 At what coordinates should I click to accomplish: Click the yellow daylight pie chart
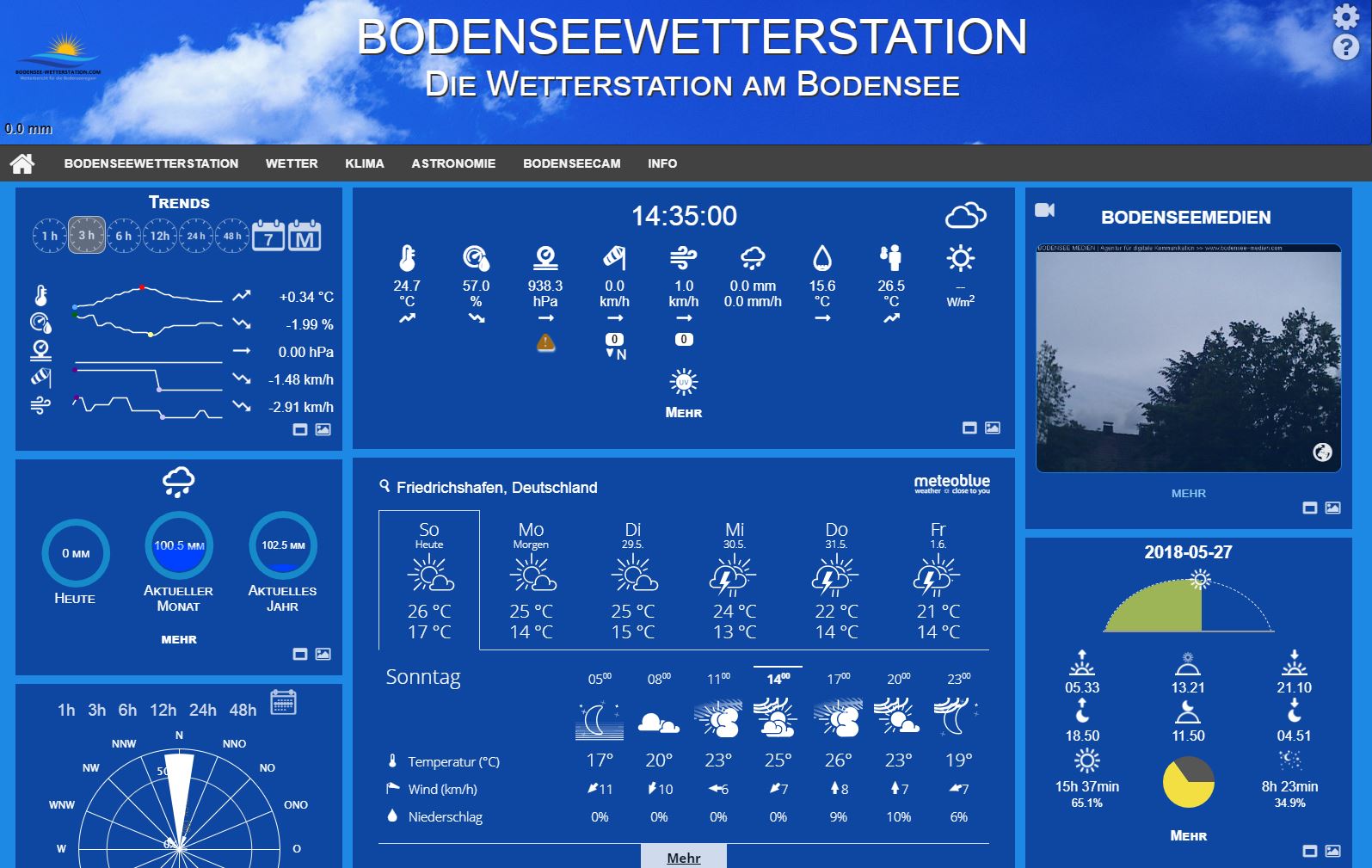pyautogui.click(x=1188, y=782)
